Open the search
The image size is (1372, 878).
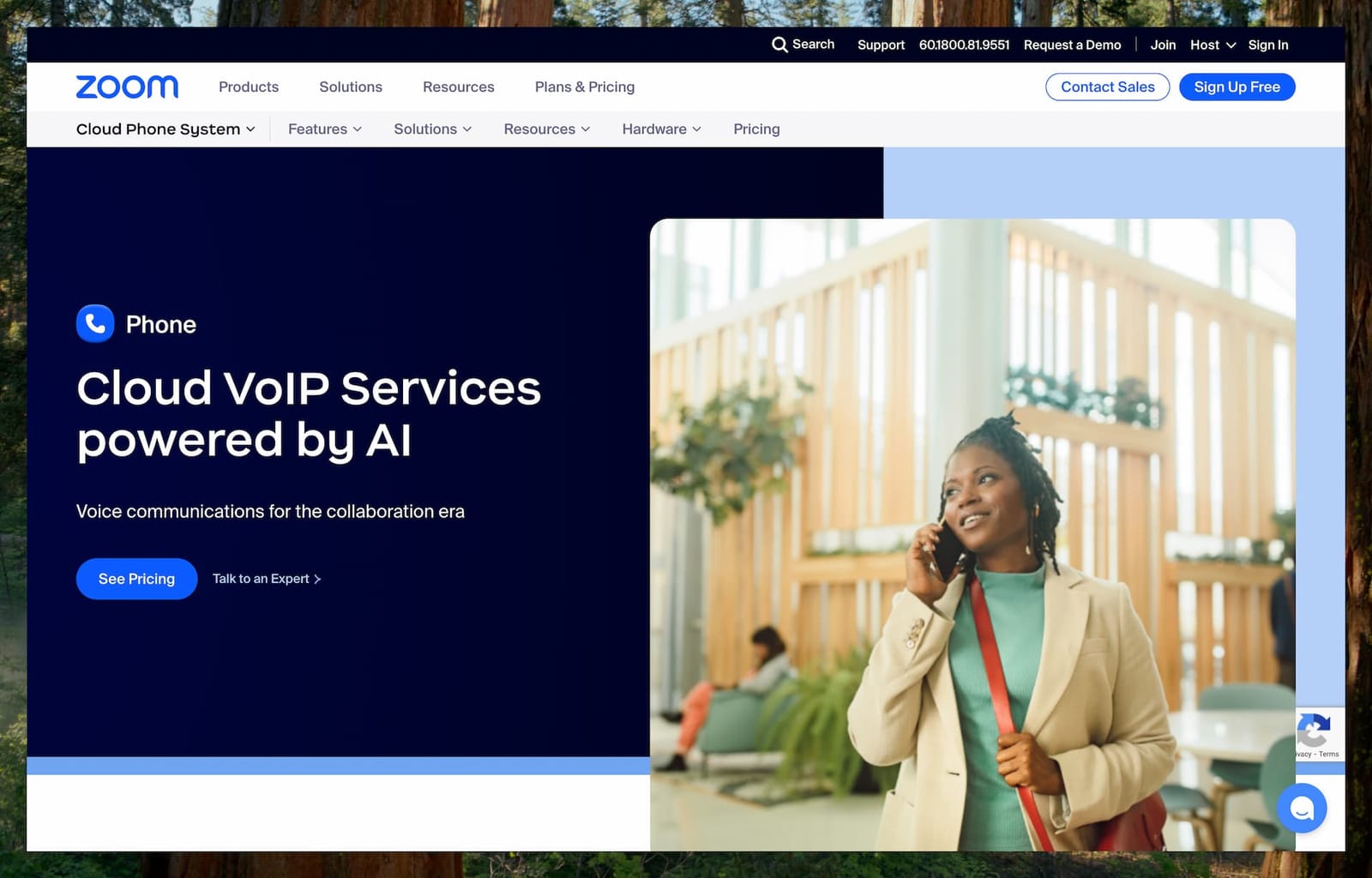tap(803, 44)
